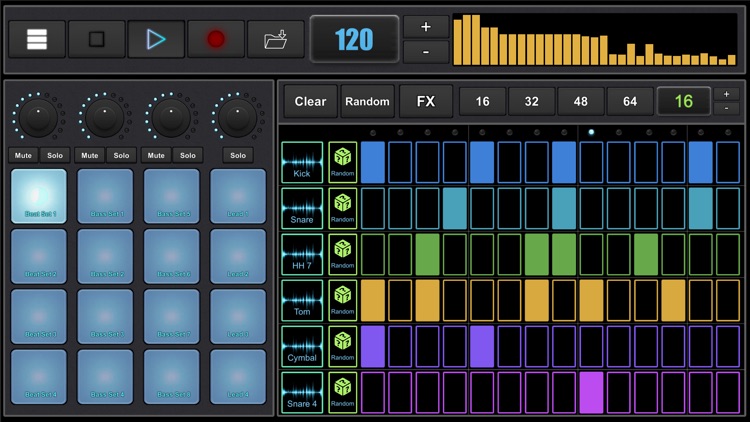Trigger the highlighted Beat Set 1 pad

pyautogui.click(x=39, y=196)
